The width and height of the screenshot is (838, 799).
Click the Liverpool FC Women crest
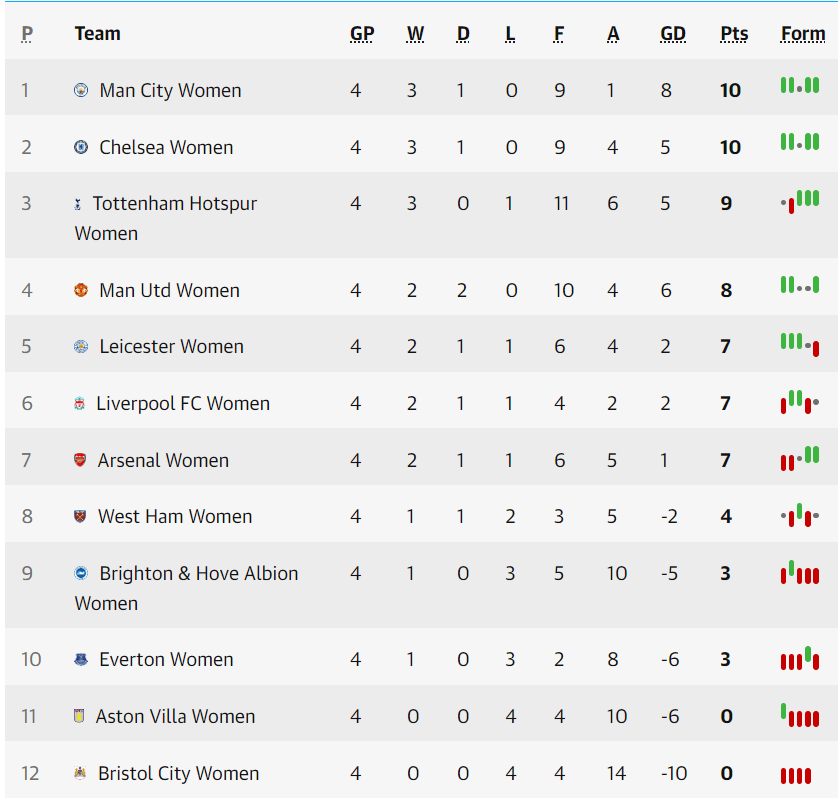point(79,404)
